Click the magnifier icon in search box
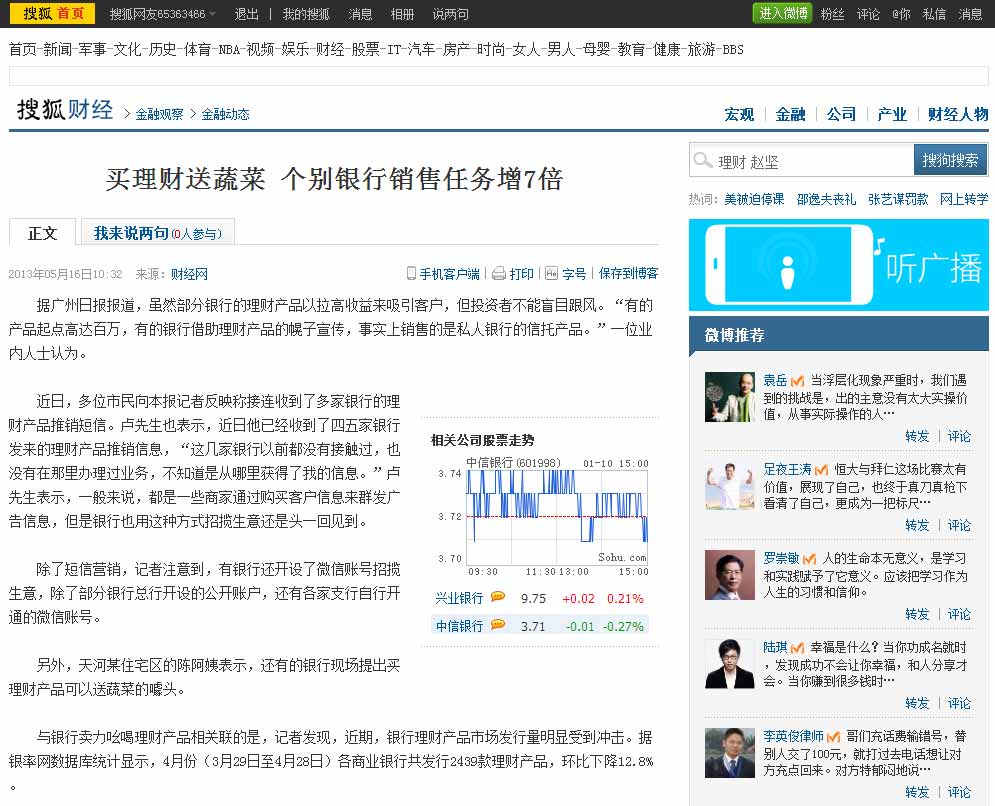 (x=702, y=160)
